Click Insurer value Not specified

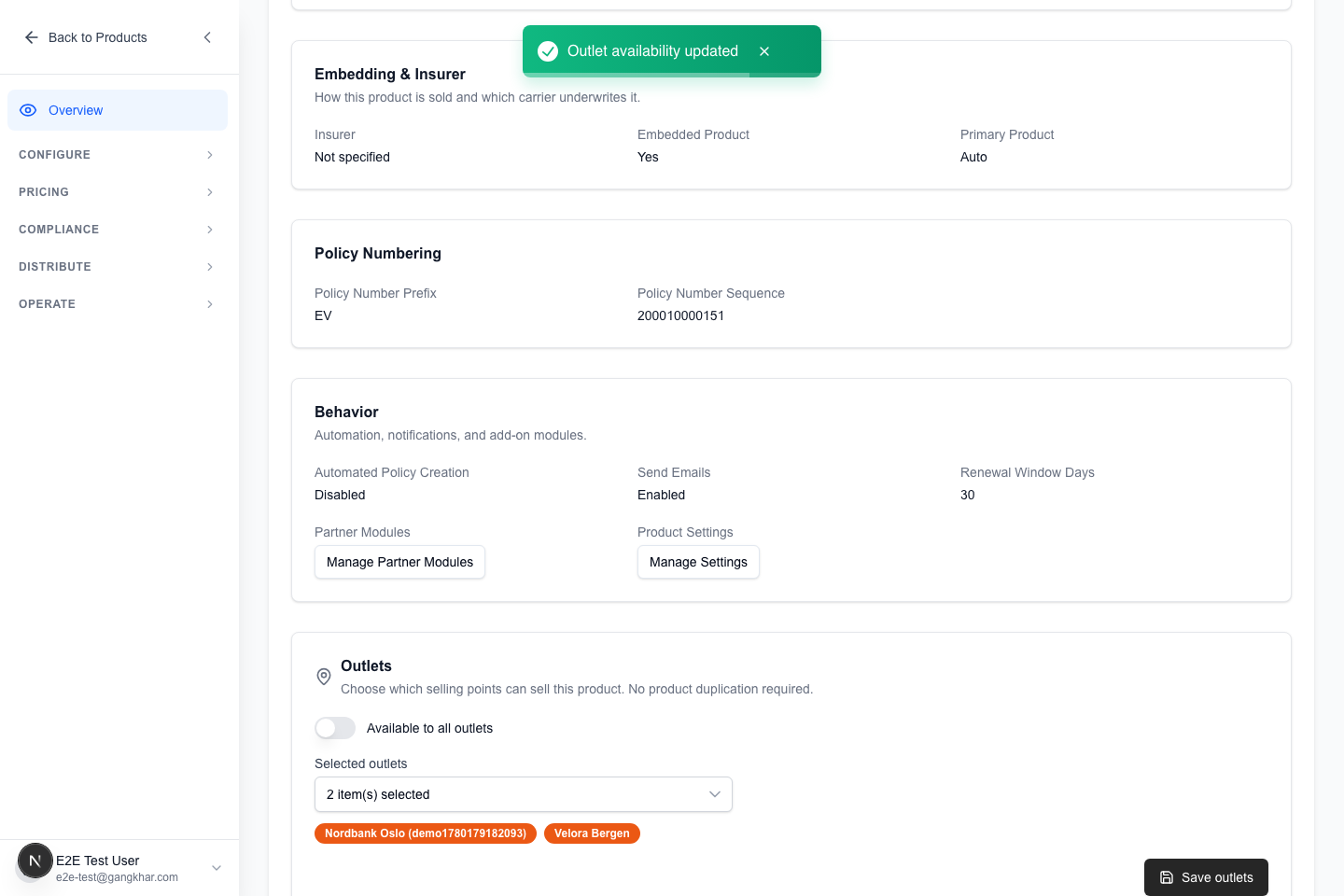(352, 157)
